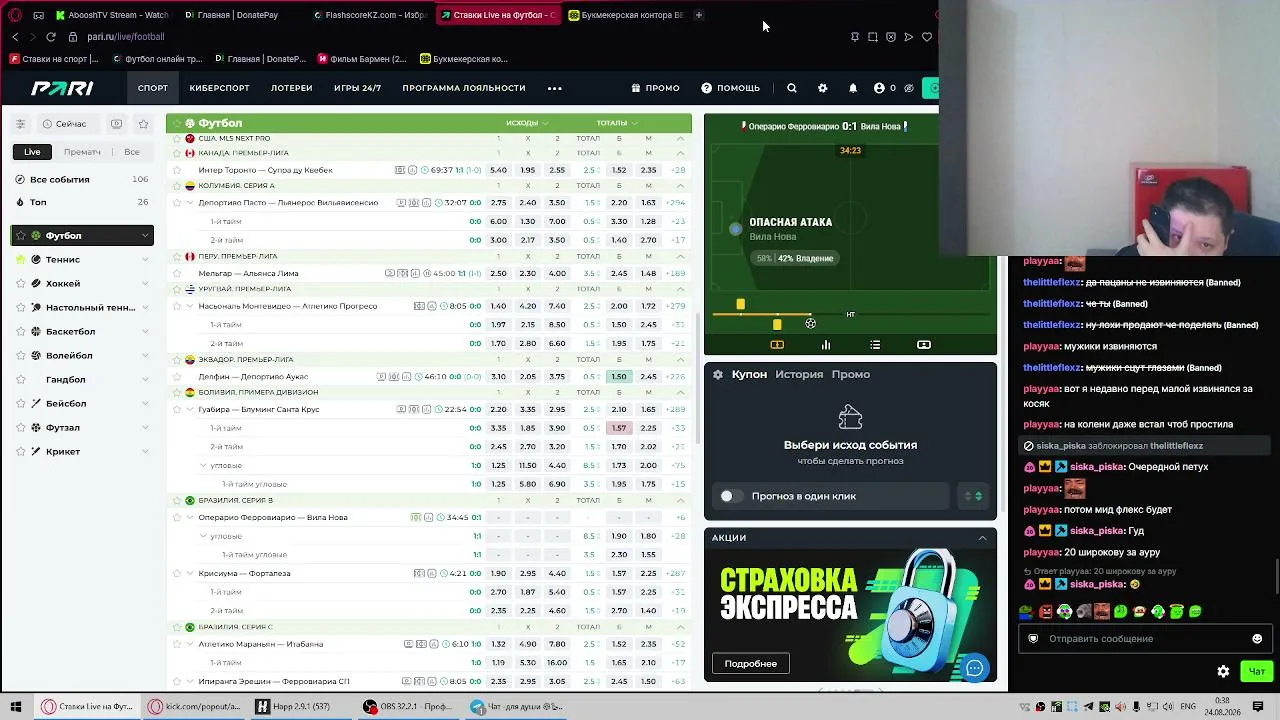The width and height of the screenshot is (1280, 720).
Task: Toggle one-click bet switch
Action: 731,496
